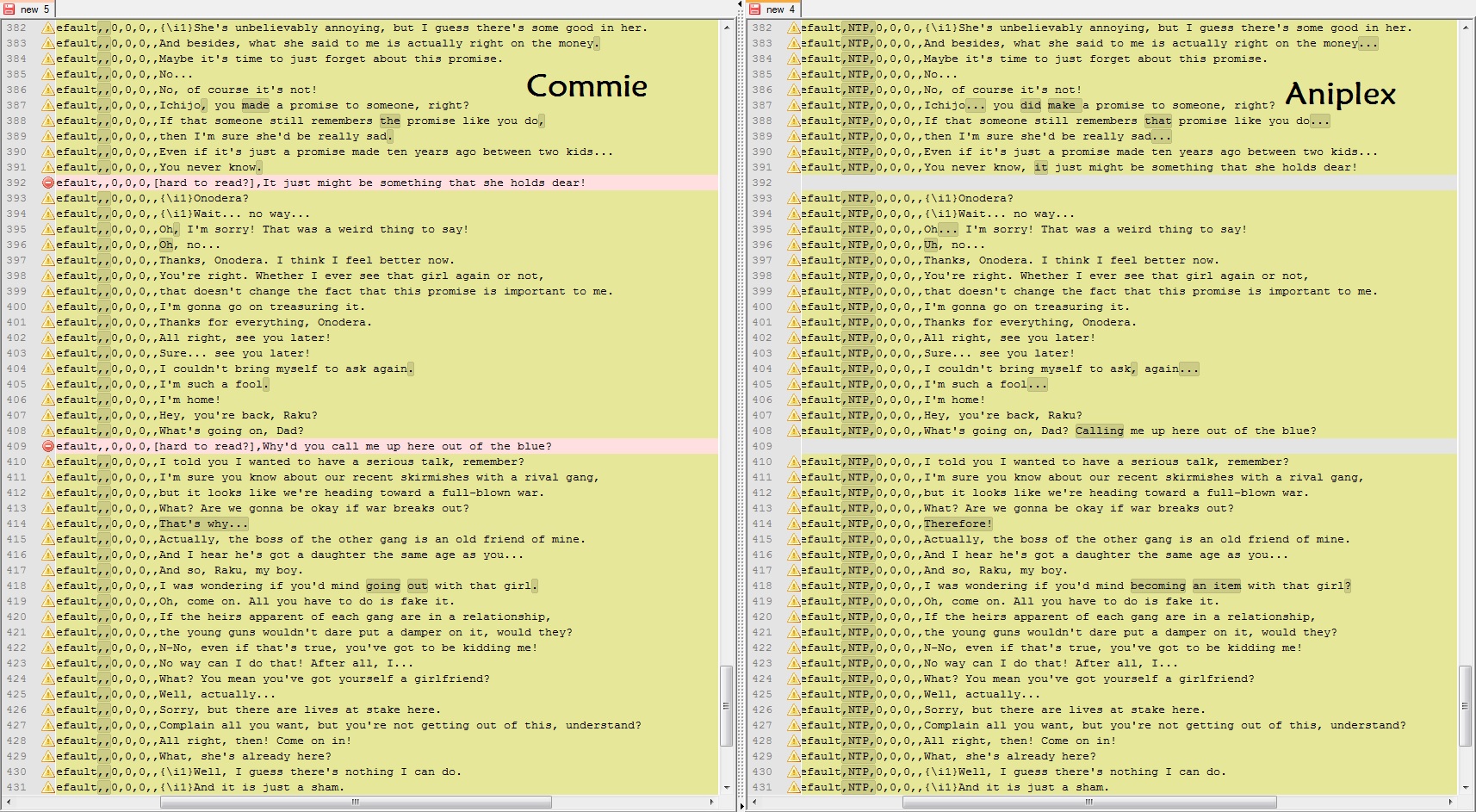Click warning icon on line 388 in Commie pane
The image size is (1476, 812).
point(48,121)
